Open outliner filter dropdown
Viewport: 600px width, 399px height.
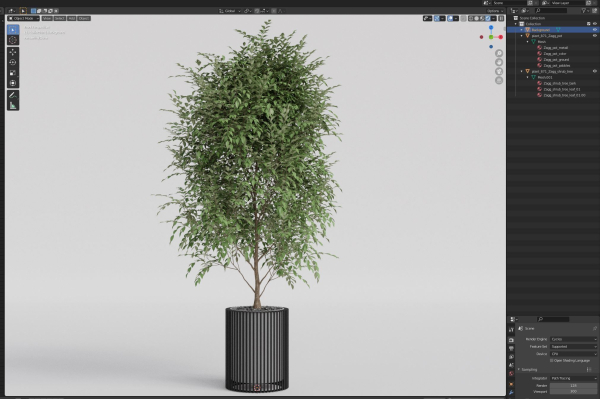[585, 11]
